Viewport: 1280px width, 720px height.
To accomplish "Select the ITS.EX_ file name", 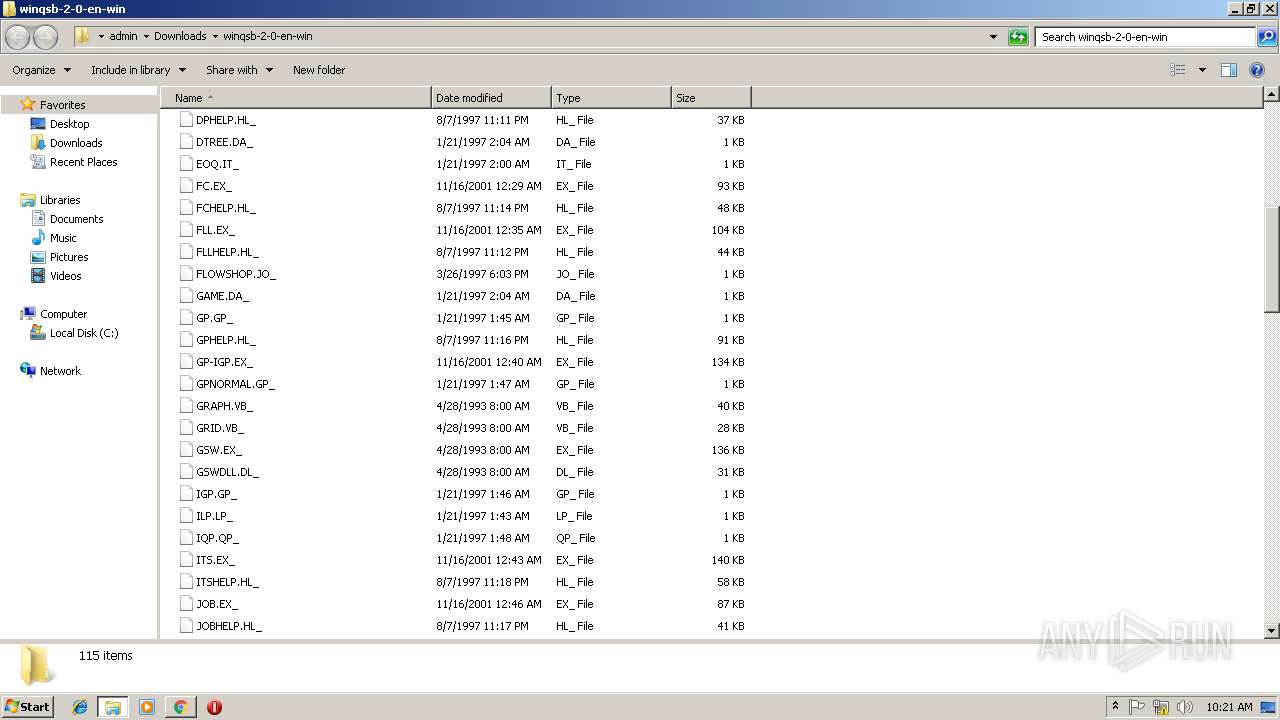I will [215, 560].
